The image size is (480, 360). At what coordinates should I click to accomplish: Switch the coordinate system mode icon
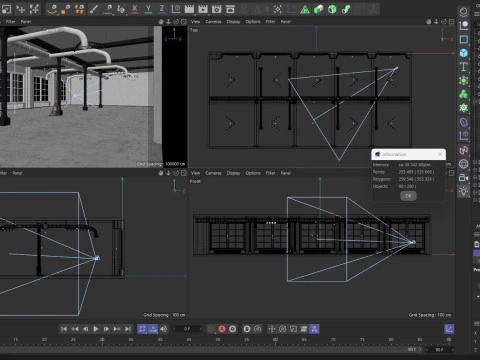(x=176, y=9)
